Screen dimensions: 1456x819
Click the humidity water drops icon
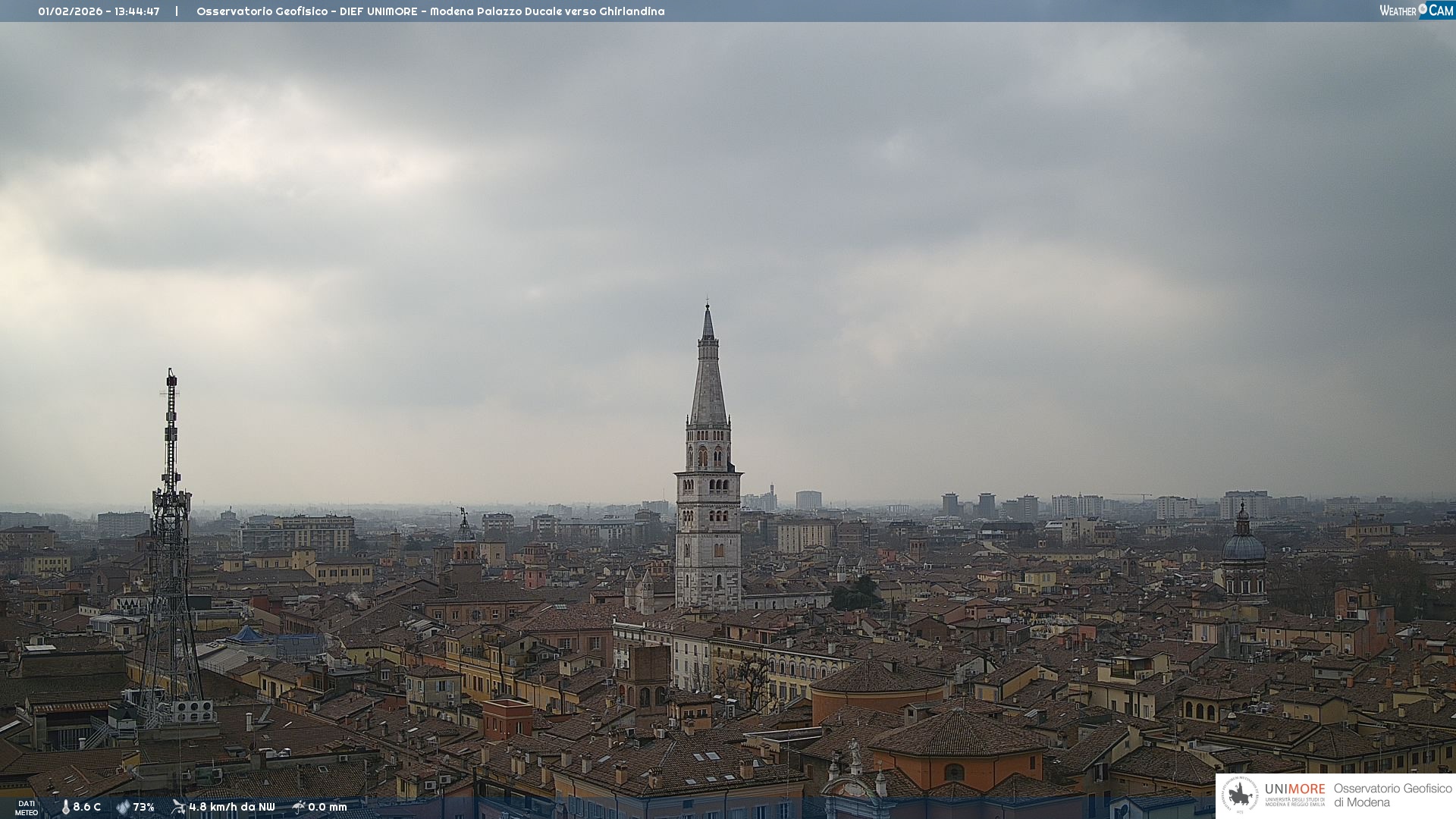point(123,807)
